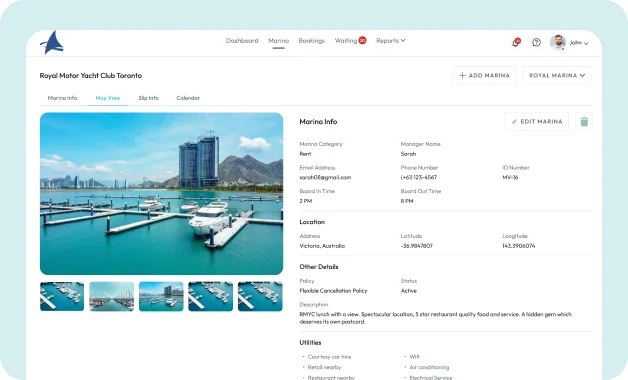Click the phone number (+61) 123-4567
628x380 pixels.
[419, 177]
